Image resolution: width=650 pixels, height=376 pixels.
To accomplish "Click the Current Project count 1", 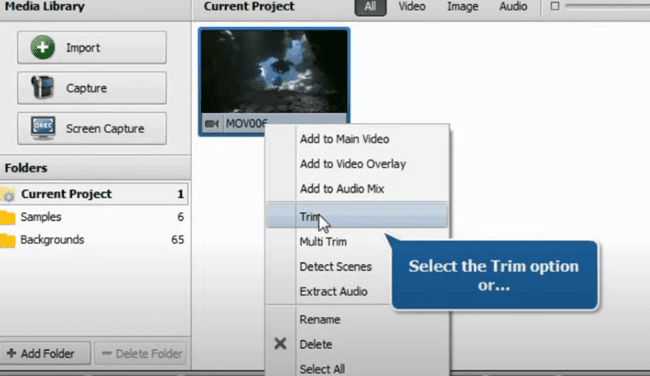I will click(x=180, y=194).
